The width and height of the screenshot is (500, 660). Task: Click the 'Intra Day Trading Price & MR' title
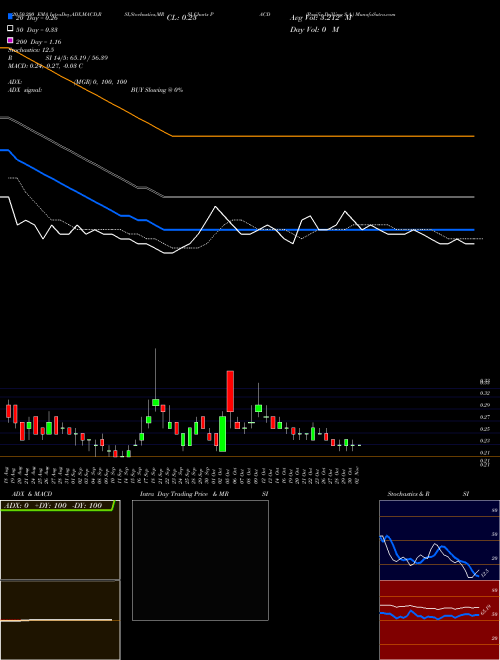pyautogui.click(x=184, y=494)
